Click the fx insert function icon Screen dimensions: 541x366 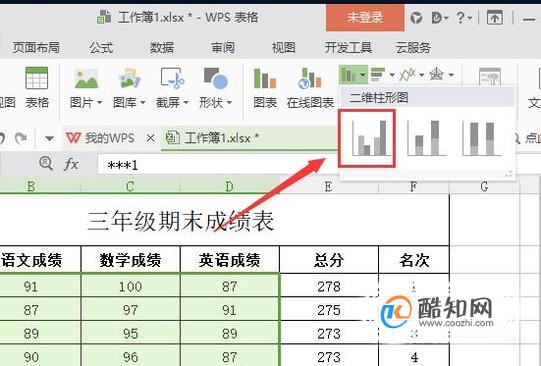coord(71,164)
